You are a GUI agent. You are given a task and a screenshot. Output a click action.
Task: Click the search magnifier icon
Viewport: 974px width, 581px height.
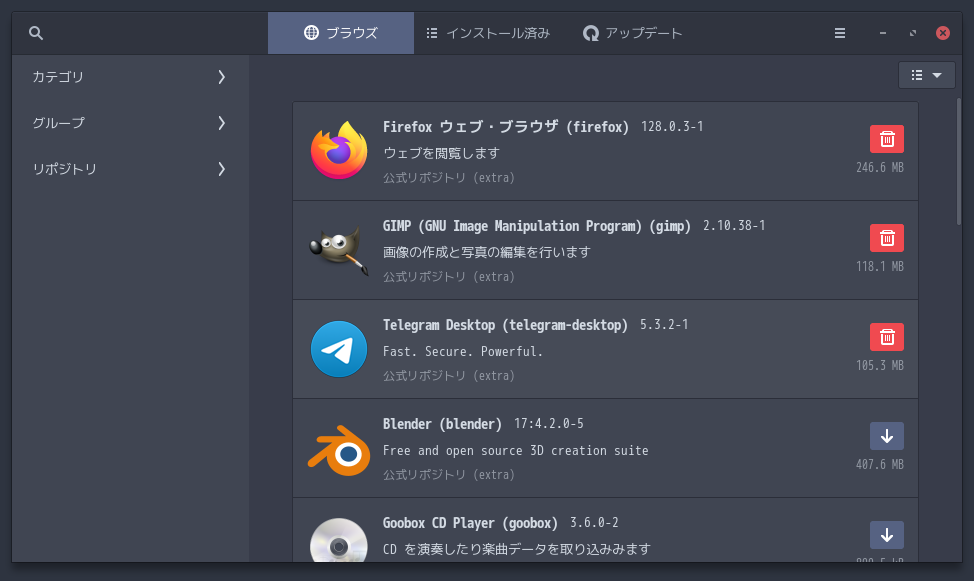coord(36,33)
